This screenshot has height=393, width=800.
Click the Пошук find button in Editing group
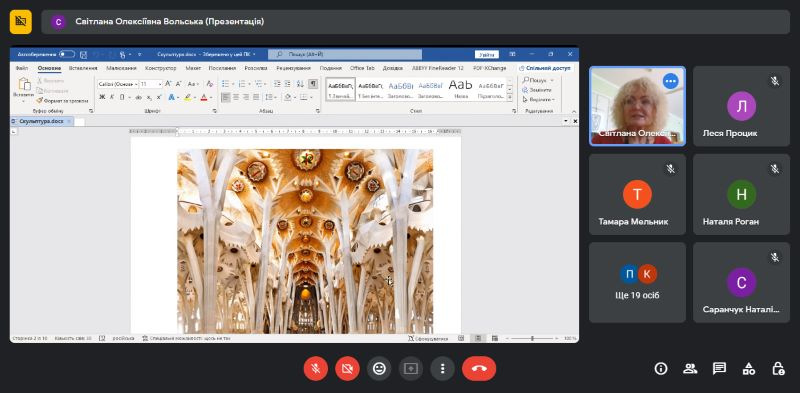537,80
